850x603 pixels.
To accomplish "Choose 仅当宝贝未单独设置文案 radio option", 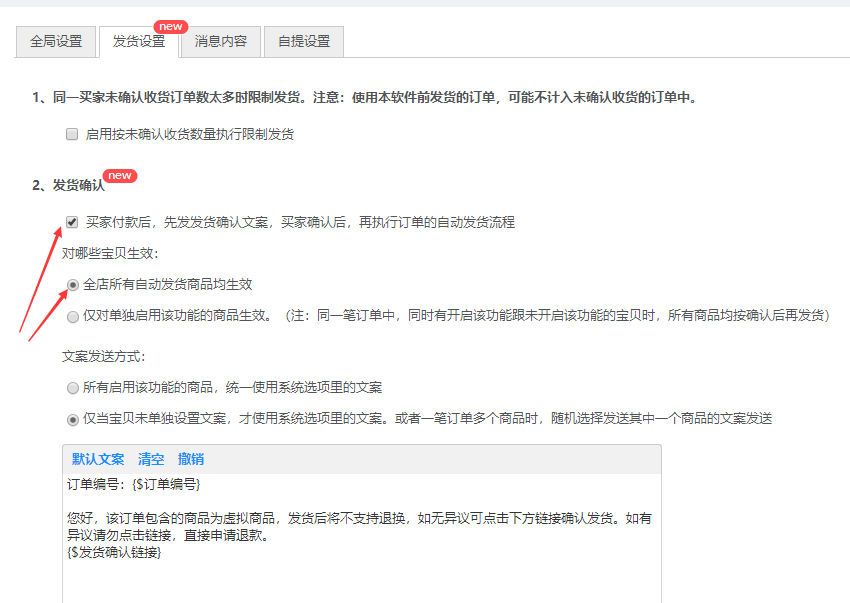I will (73, 420).
